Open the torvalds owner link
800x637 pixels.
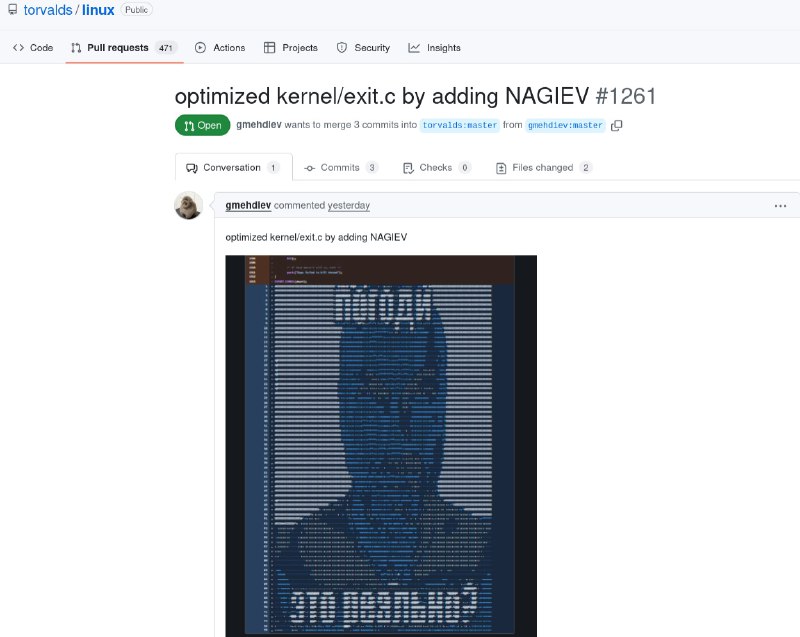point(48,10)
